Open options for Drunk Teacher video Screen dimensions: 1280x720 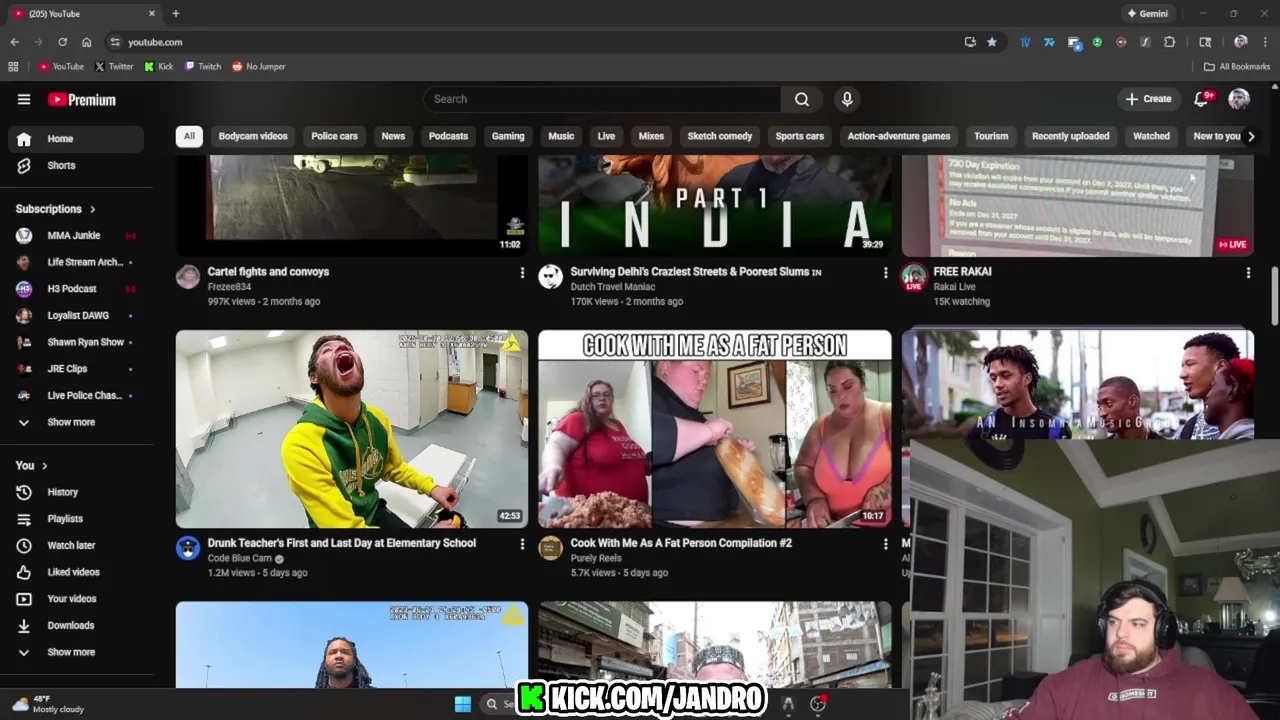pos(521,544)
